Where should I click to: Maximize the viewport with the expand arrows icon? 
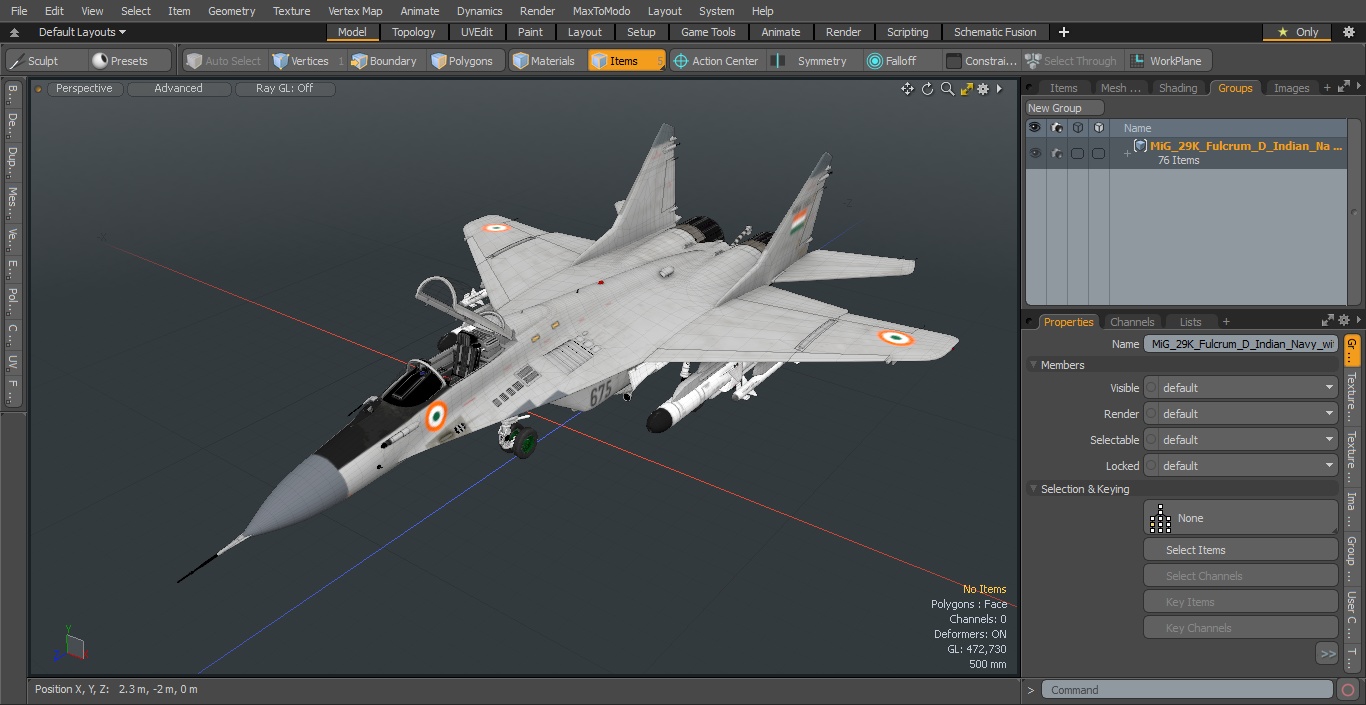click(966, 89)
